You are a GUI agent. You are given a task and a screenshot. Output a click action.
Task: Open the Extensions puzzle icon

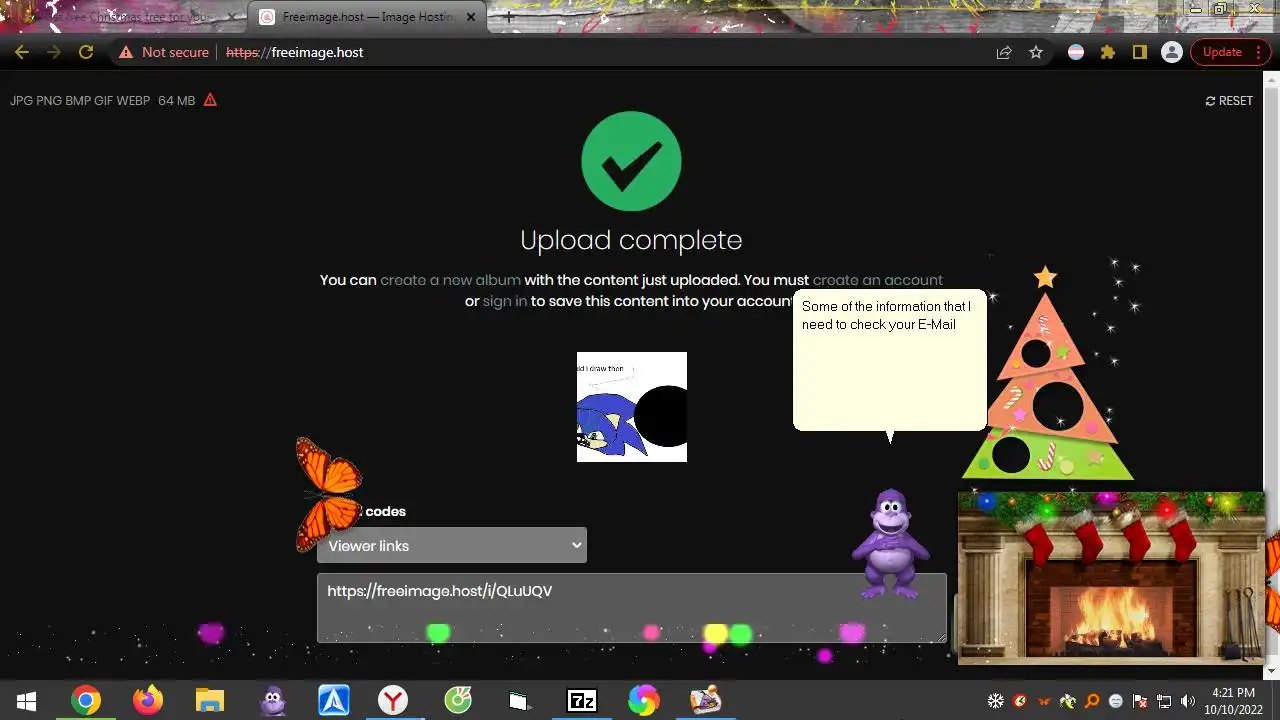pos(1108,52)
